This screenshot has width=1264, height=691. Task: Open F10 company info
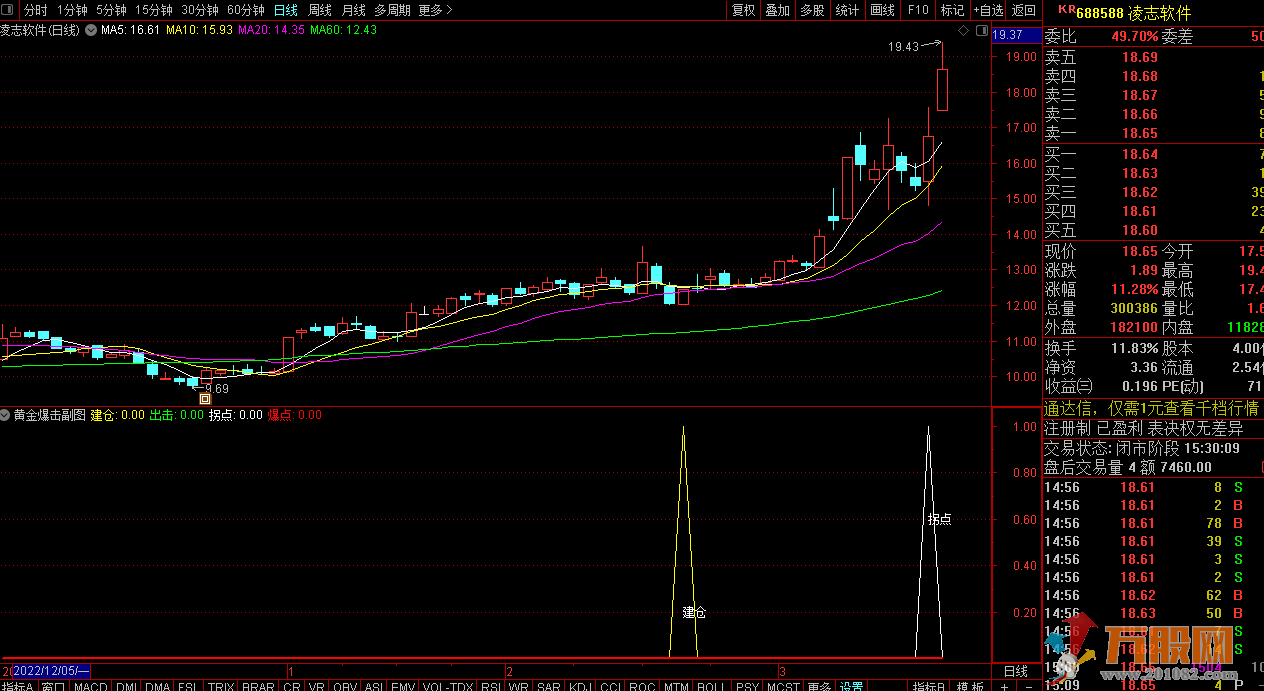(917, 10)
